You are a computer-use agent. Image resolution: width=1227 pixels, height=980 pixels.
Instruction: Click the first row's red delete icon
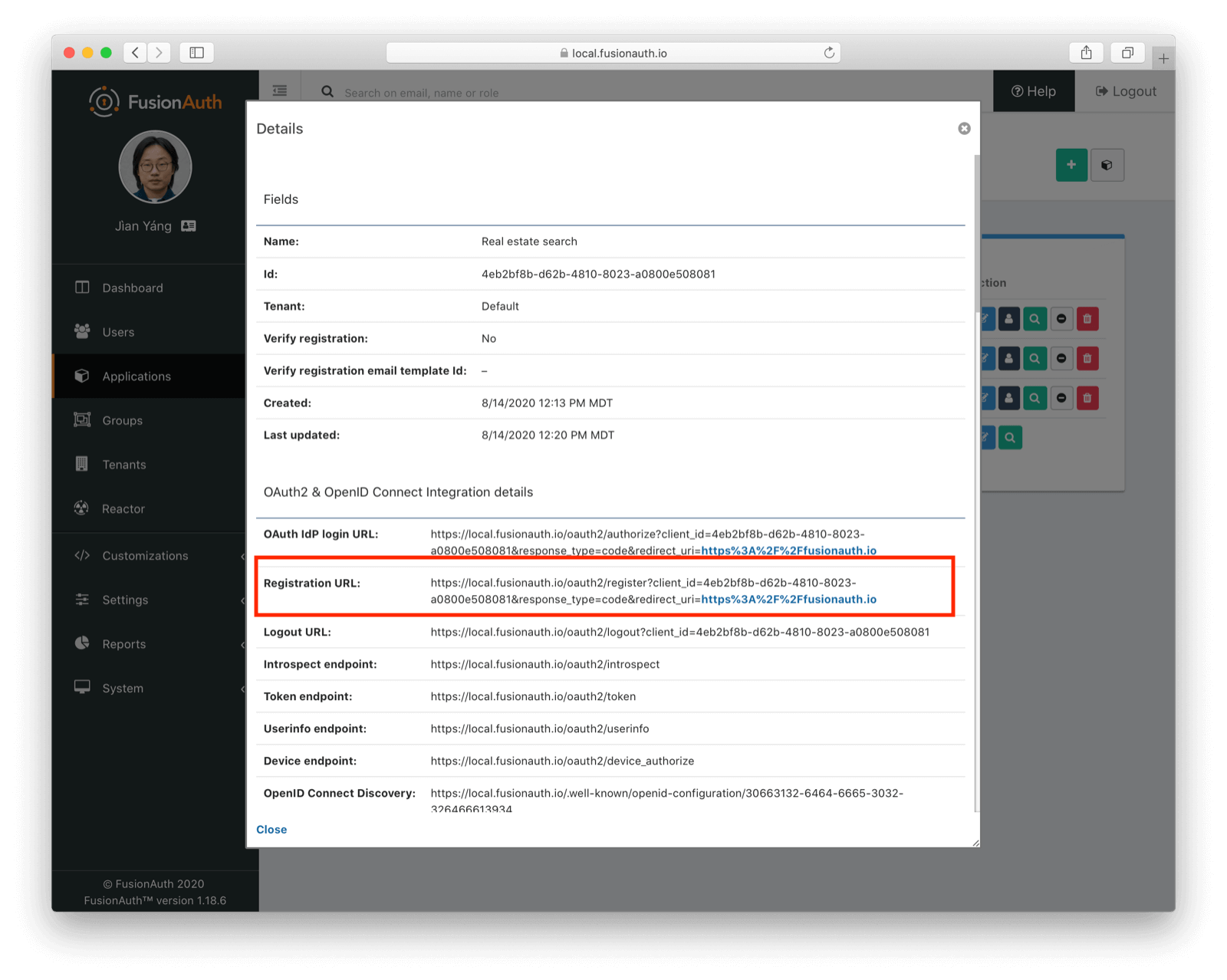(1087, 319)
